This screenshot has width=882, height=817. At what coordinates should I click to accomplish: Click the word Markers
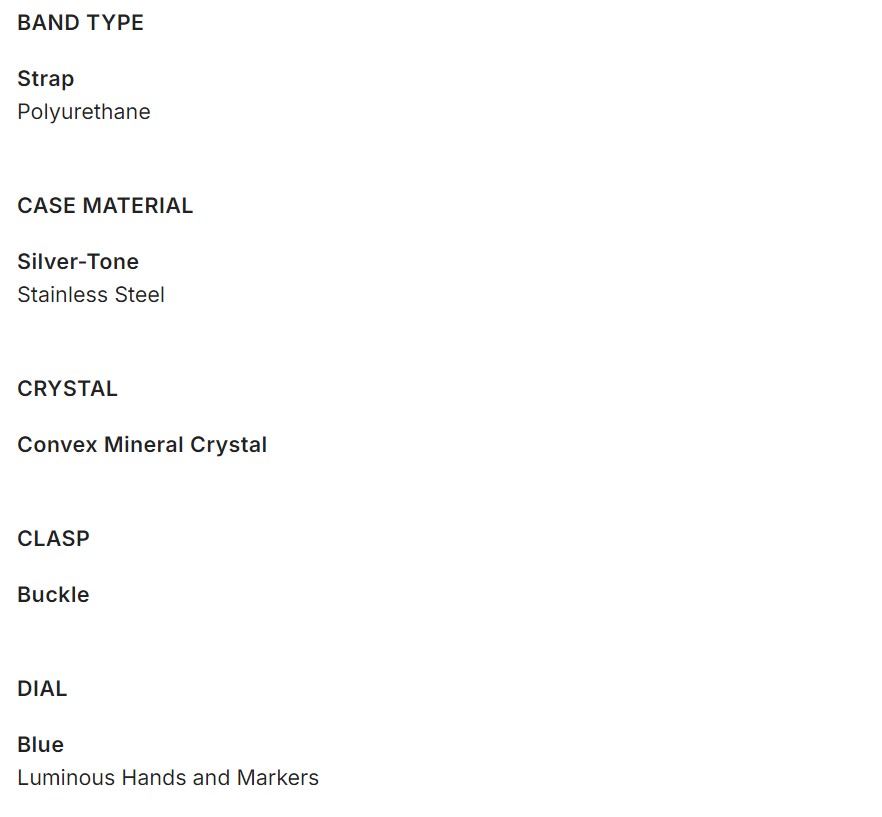point(278,778)
